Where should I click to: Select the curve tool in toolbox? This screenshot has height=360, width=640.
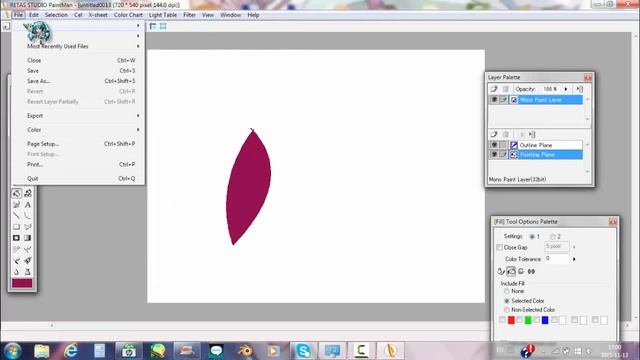(x=28, y=216)
